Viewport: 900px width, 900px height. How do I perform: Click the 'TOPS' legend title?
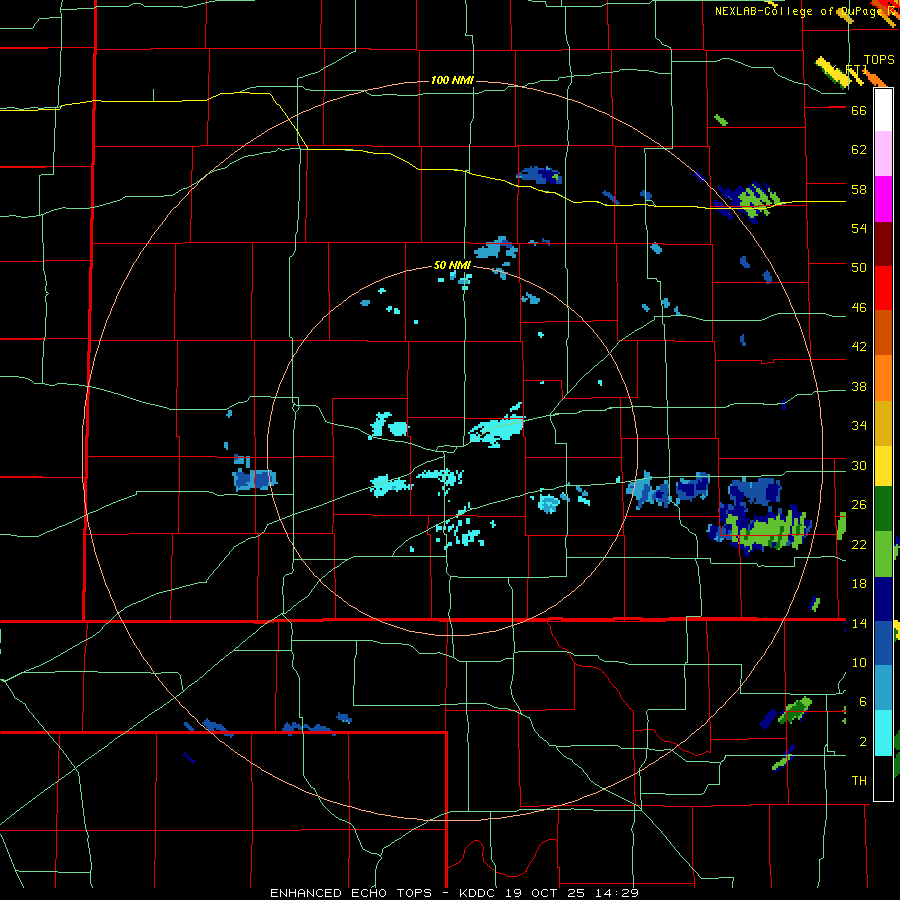pyautogui.click(x=879, y=60)
